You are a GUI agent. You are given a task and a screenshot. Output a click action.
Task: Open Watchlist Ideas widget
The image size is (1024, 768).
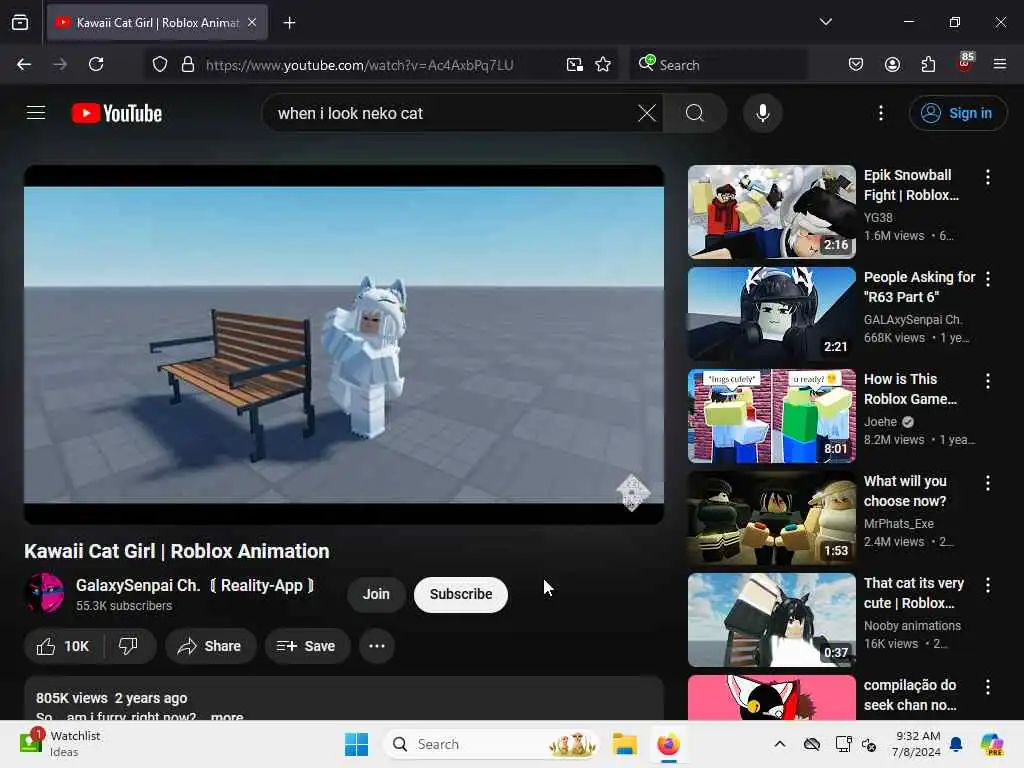click(x=59, y=743)
